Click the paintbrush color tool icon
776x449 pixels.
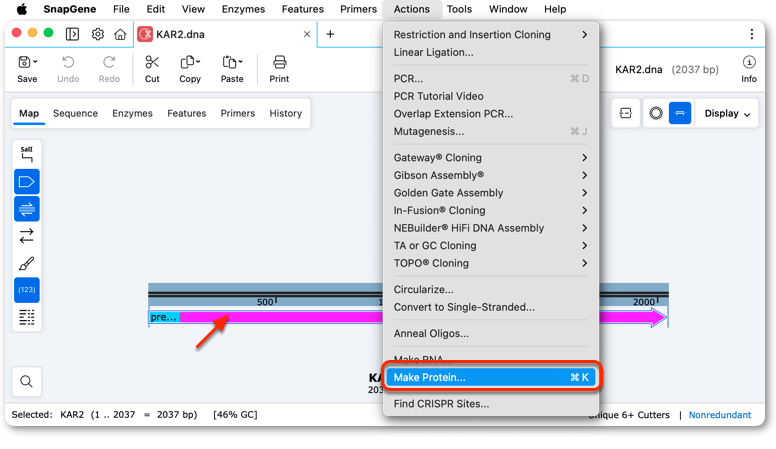tap(27, 263)
